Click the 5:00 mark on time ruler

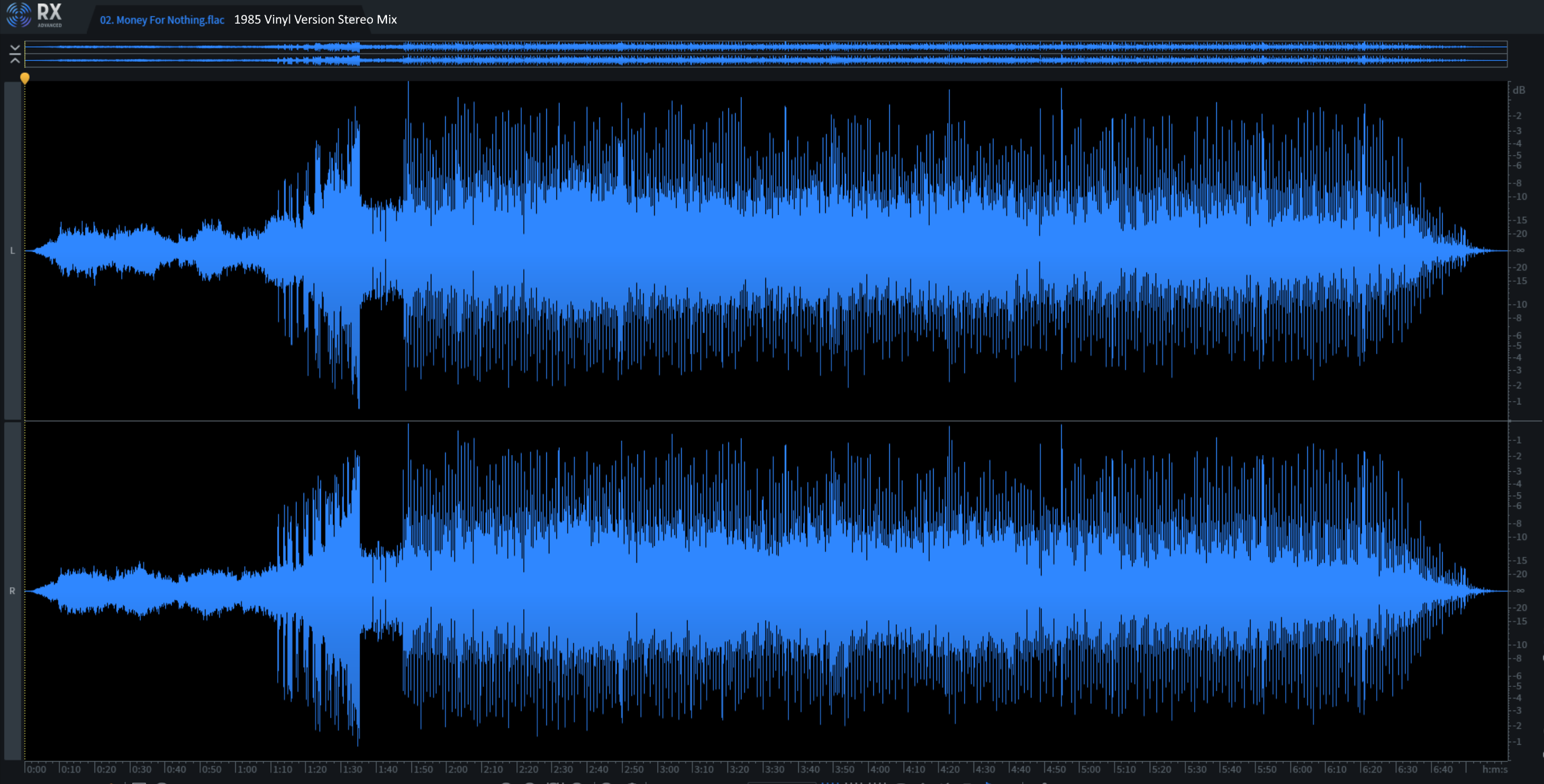pos(1090,769)
